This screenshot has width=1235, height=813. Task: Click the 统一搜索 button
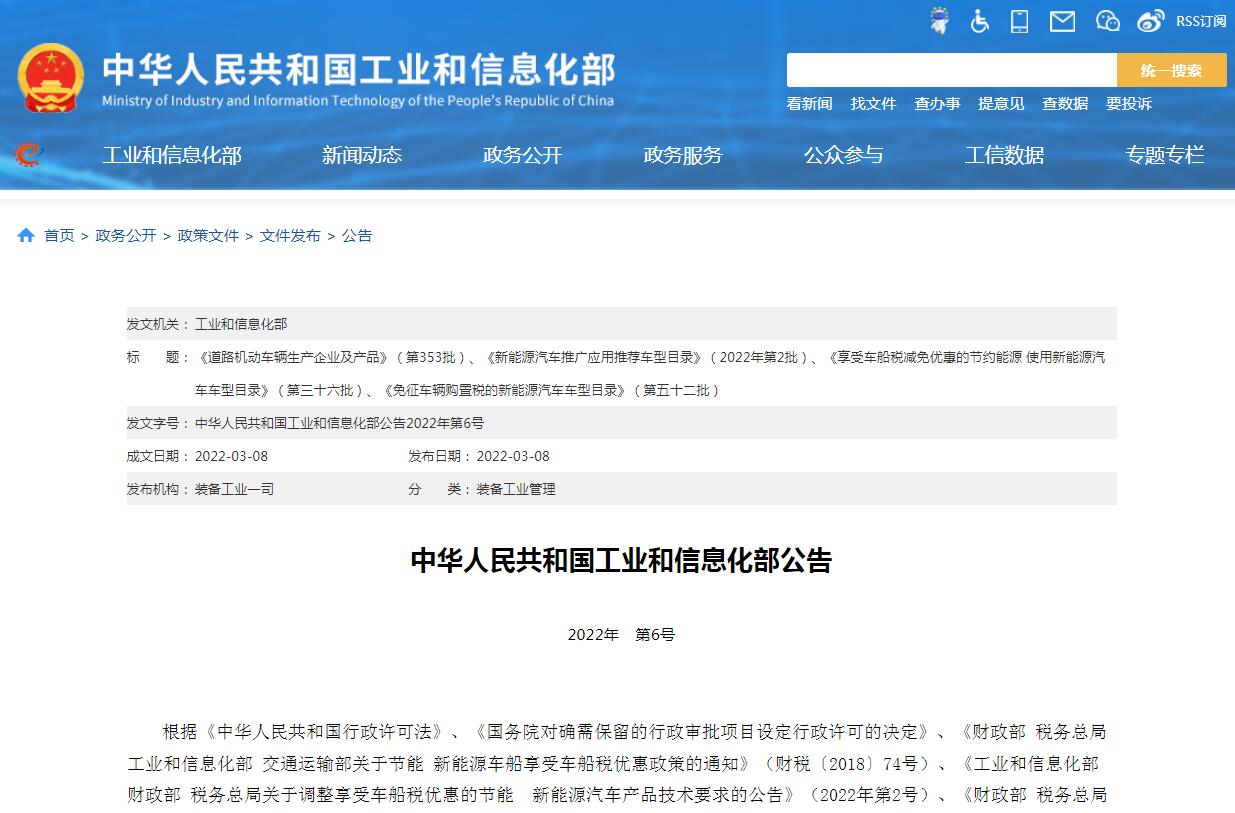(x=1172, y=70)
